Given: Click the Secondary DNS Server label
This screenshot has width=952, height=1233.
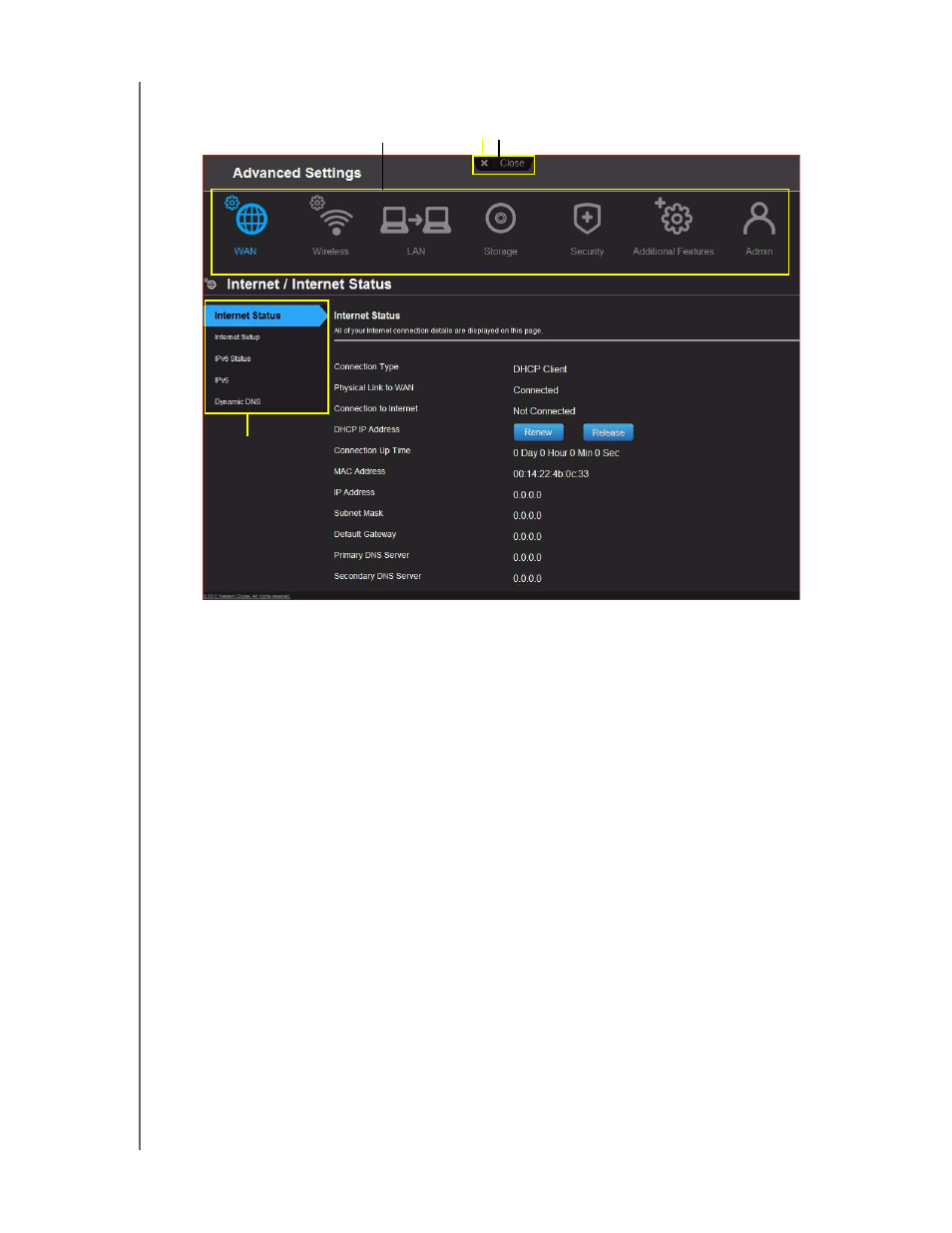Looking at the screenshot, I should click(377, 576).
